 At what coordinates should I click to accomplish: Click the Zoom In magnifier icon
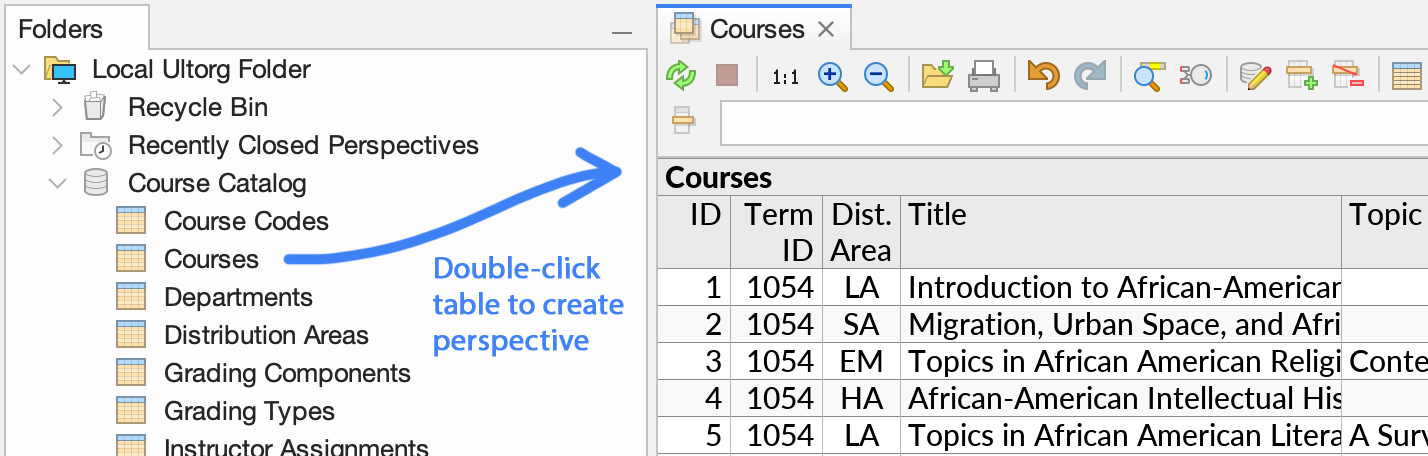pos(833,76)
